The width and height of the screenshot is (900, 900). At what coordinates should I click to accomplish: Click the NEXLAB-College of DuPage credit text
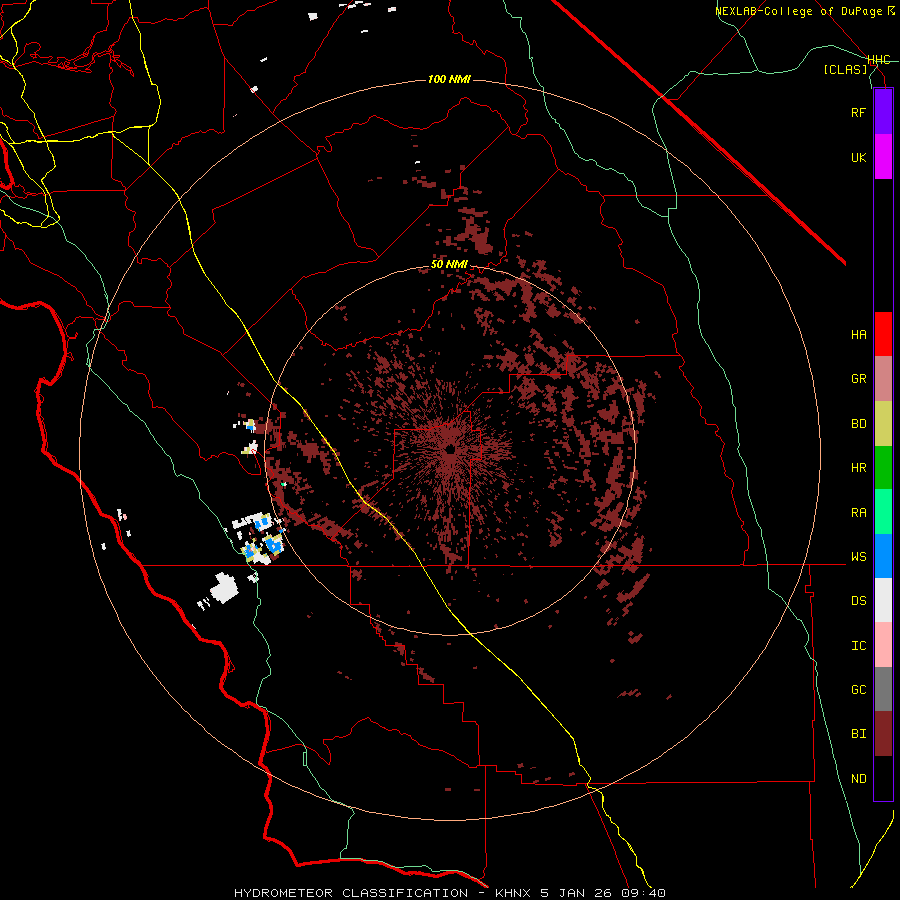pos(798,11)
